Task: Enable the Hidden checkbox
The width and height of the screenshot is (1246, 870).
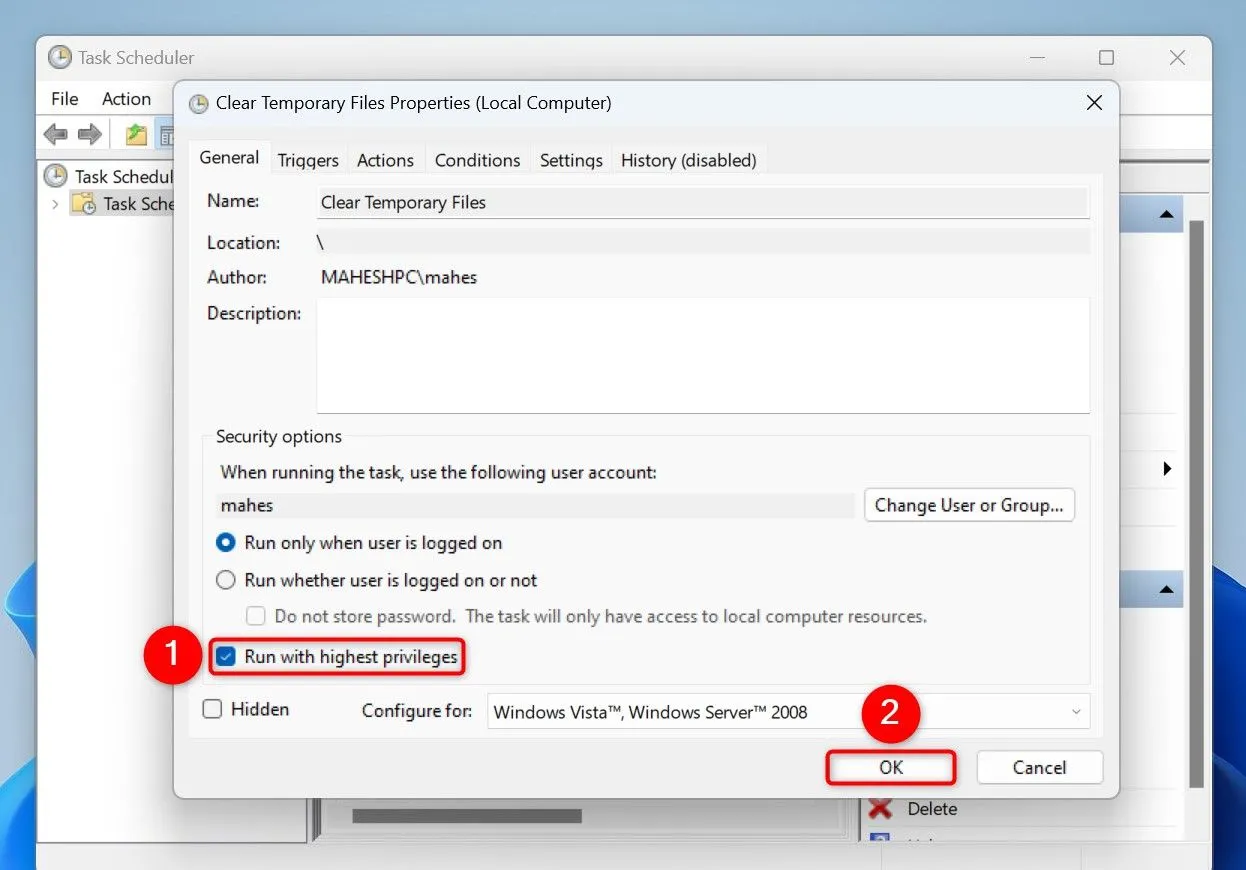Action: pyautogui.click(x=212, y=709)
